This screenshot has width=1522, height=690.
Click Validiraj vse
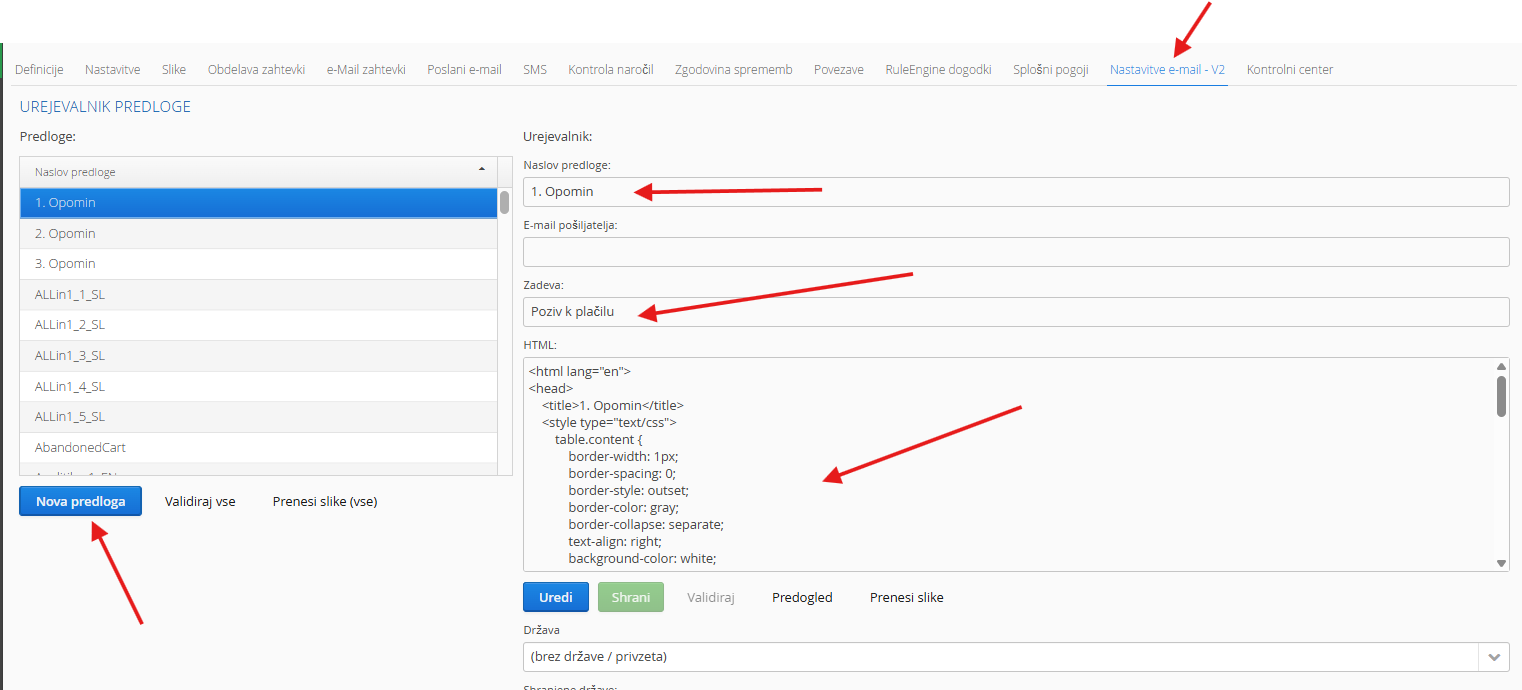tap(200, 501)
